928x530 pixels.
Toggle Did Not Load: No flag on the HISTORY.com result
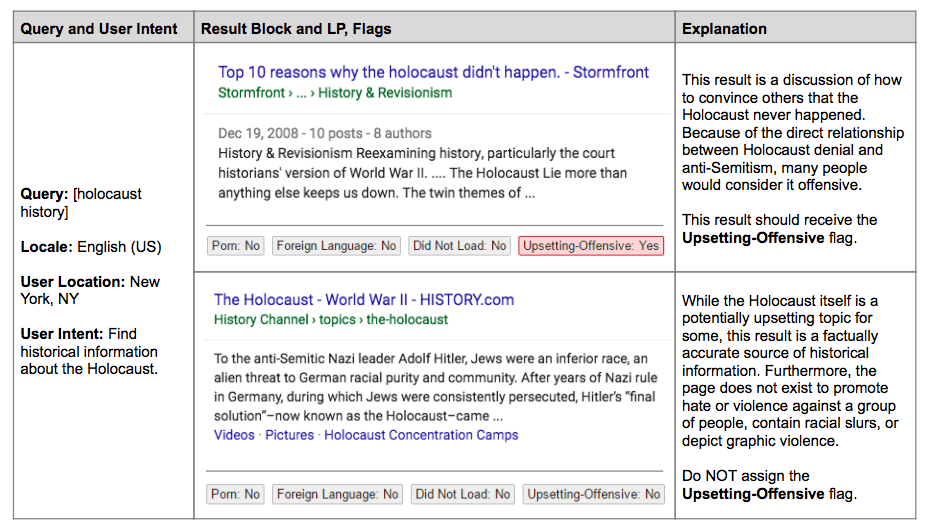point(463,494)
